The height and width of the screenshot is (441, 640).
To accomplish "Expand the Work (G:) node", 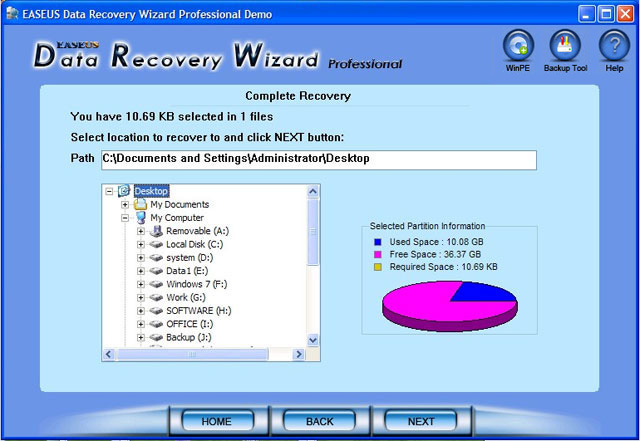I will point(141,297).
